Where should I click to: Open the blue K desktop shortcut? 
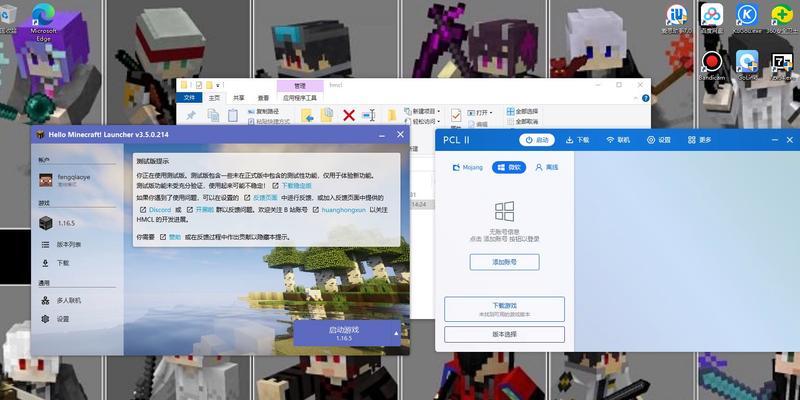747,19
